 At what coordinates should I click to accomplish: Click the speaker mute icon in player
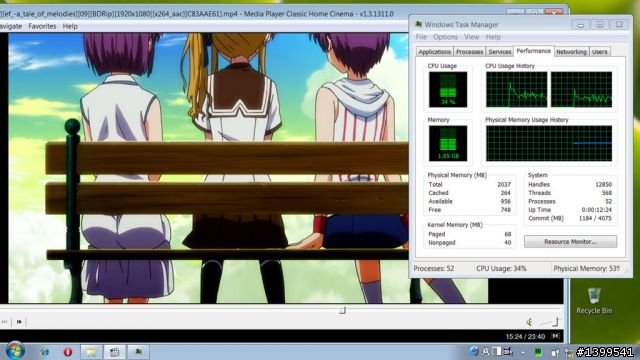[529, 322]
